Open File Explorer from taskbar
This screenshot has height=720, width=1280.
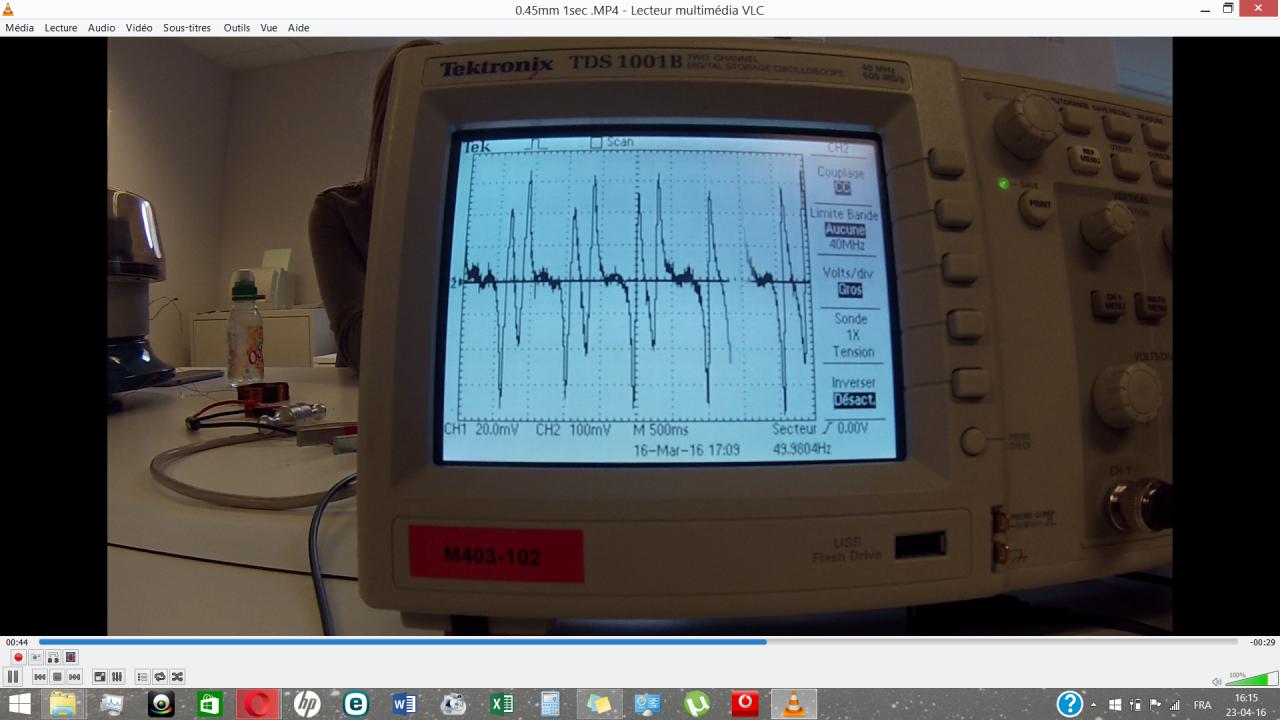[x=63, y=704]
